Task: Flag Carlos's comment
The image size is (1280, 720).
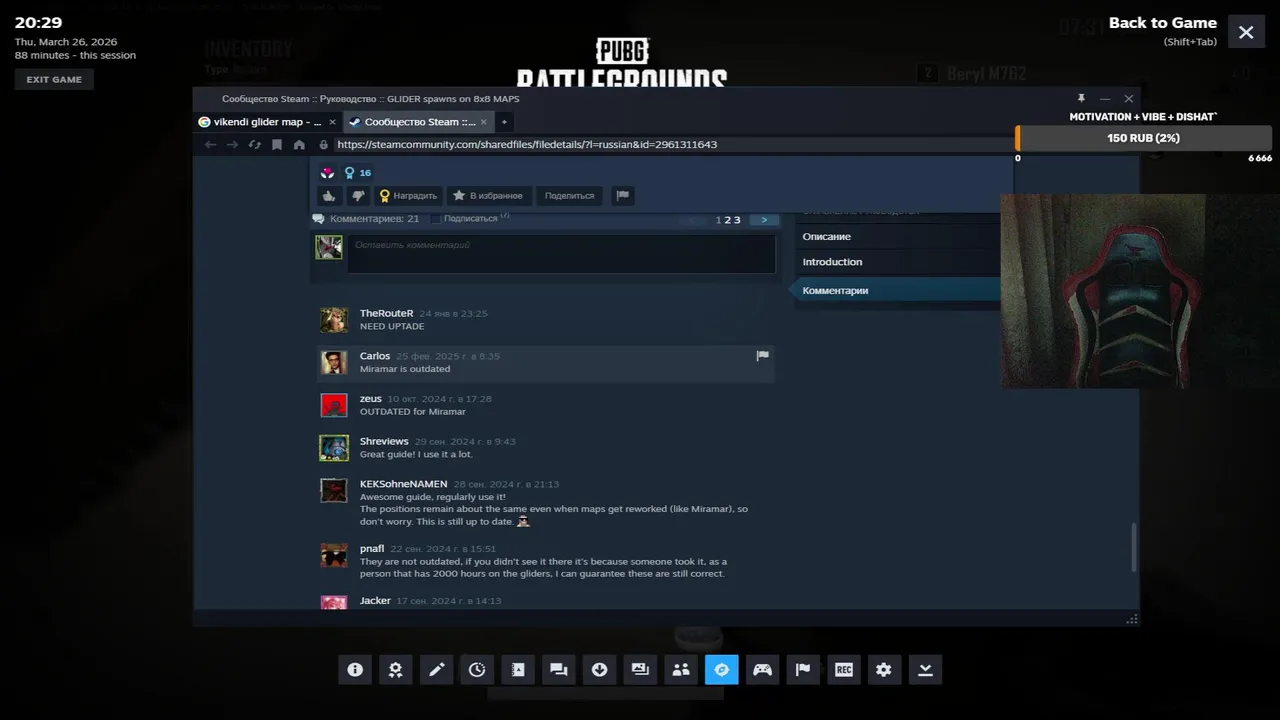Action: tap(762, 355)
